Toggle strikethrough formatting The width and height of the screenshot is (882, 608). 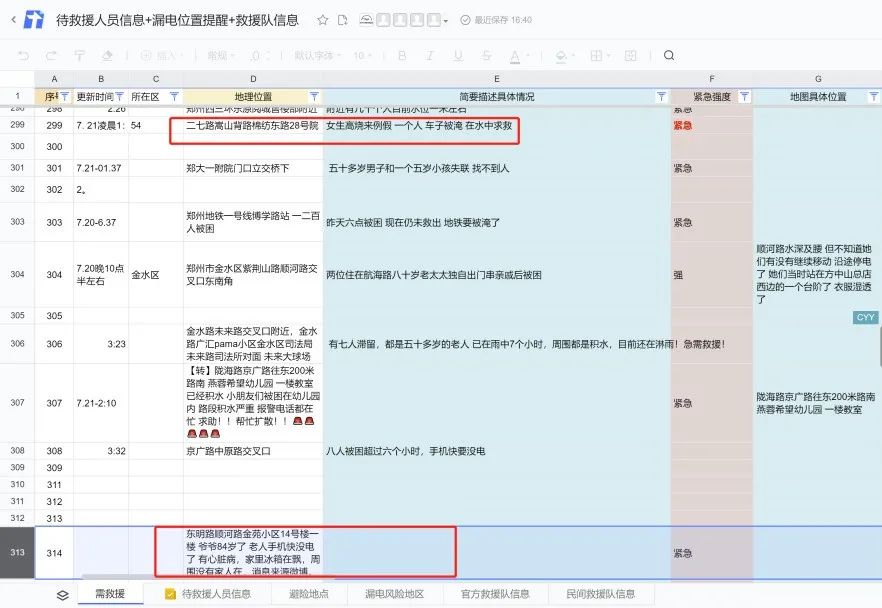coord(487,55)
